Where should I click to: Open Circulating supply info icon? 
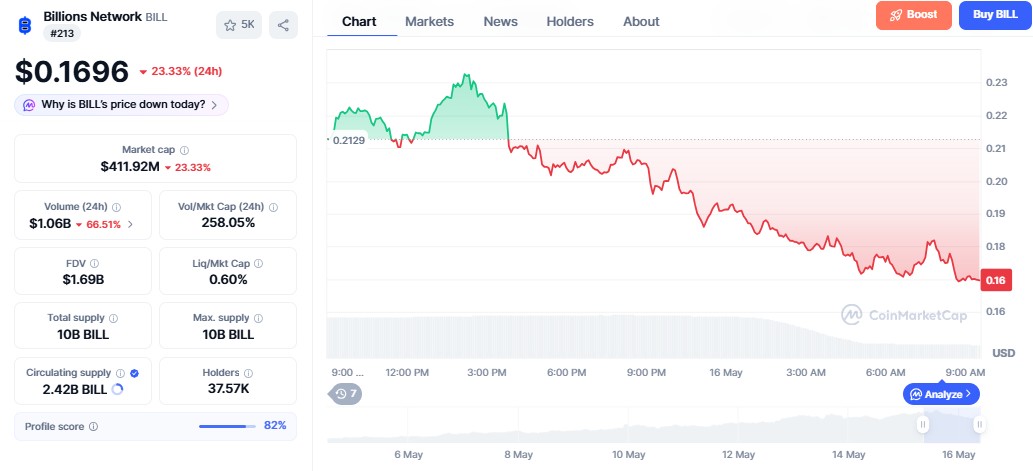[x=121, y=373]
